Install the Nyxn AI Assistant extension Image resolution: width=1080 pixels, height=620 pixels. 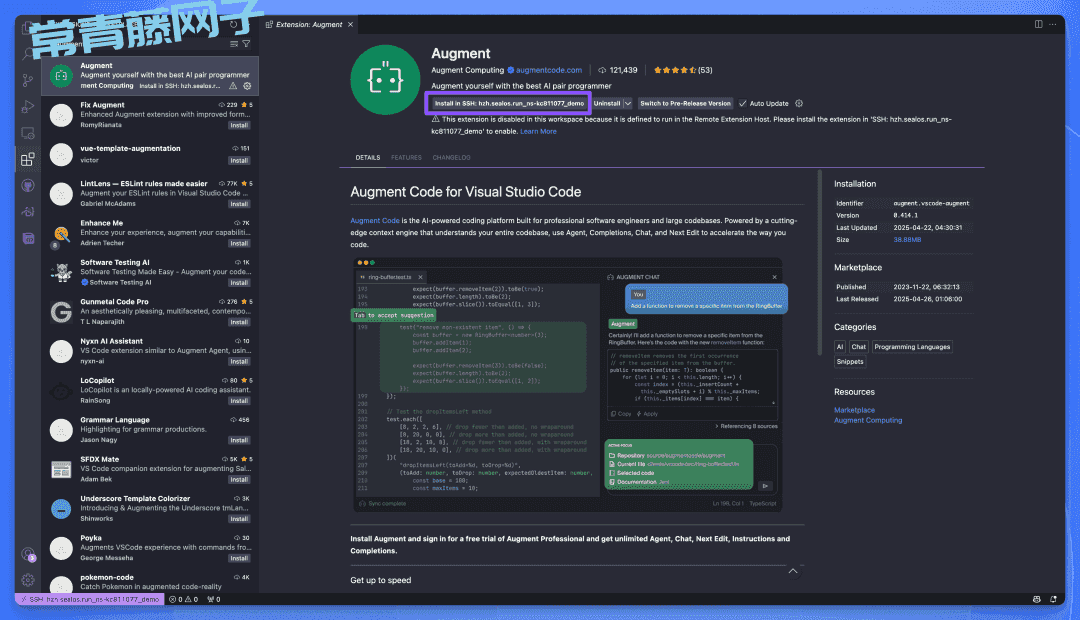[x=239, y=362]
